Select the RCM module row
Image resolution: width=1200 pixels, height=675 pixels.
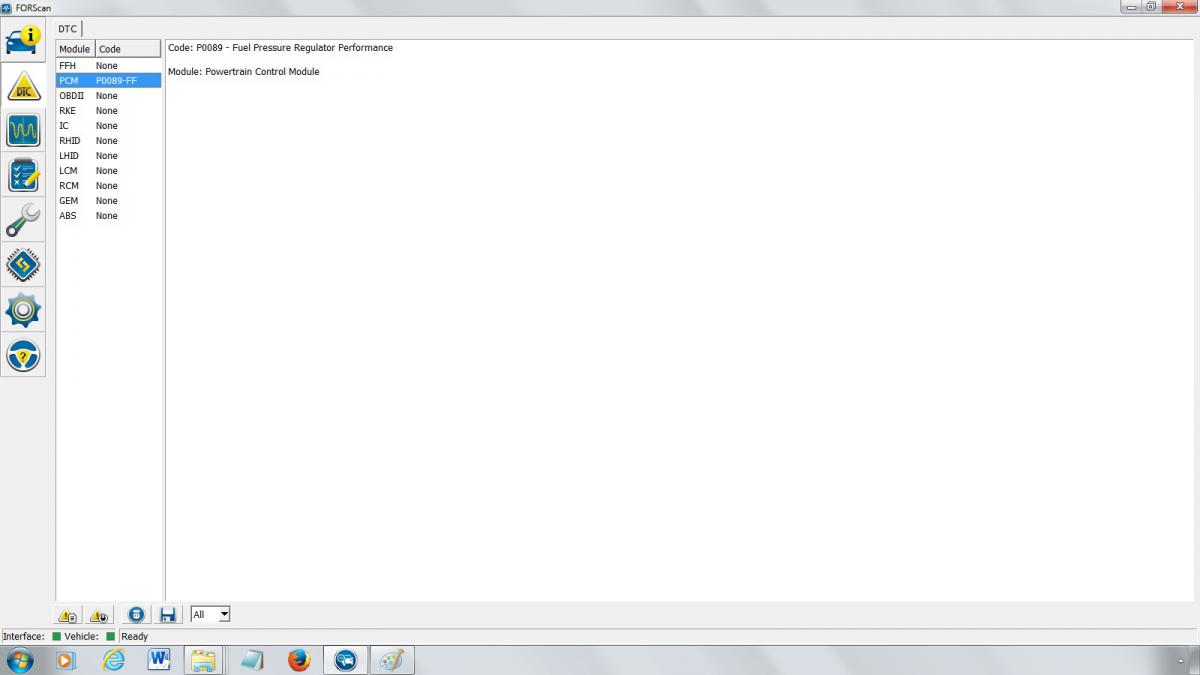108,186
